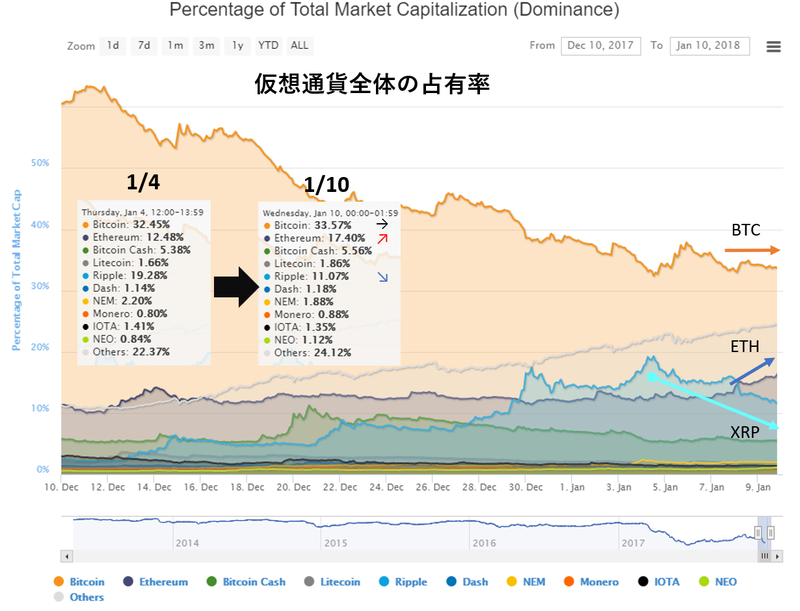
Task: Click the '5. Jan' axis label
Action: [x=665, y=488]
